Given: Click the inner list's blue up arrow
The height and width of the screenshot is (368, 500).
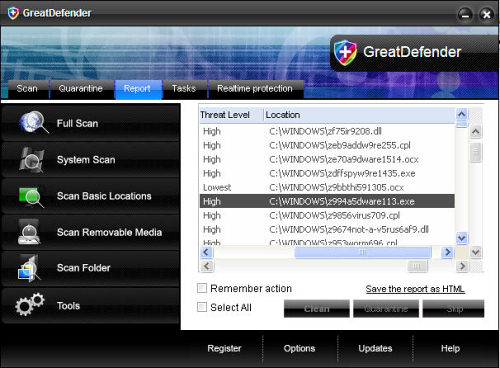Looking at the screenshot, I should pyautogui.click(x=462, y=115).
